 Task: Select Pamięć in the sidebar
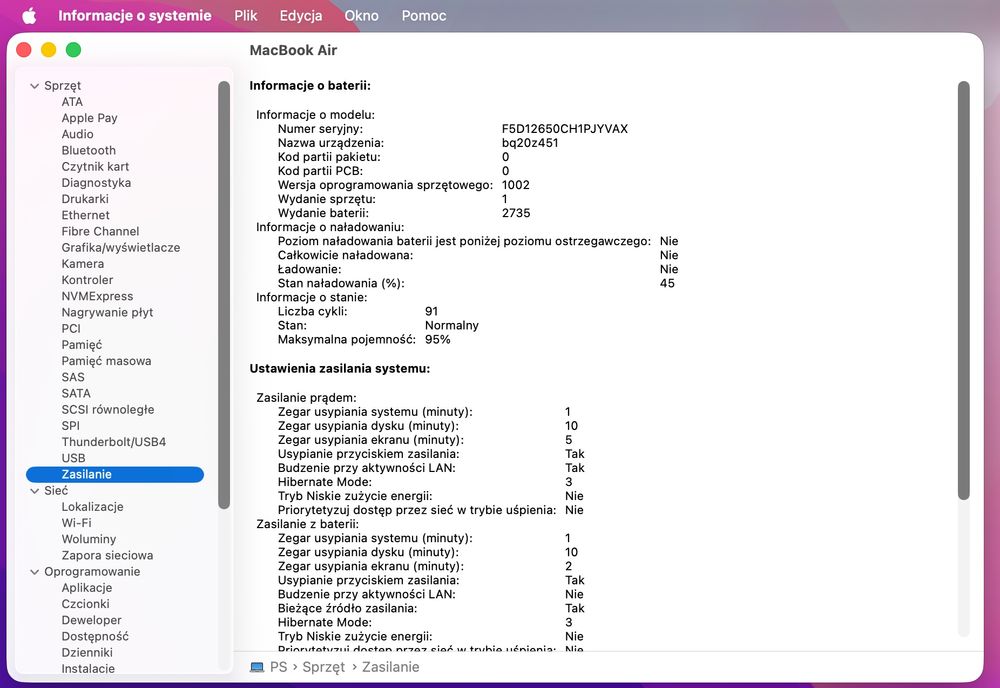click(82, 344)
